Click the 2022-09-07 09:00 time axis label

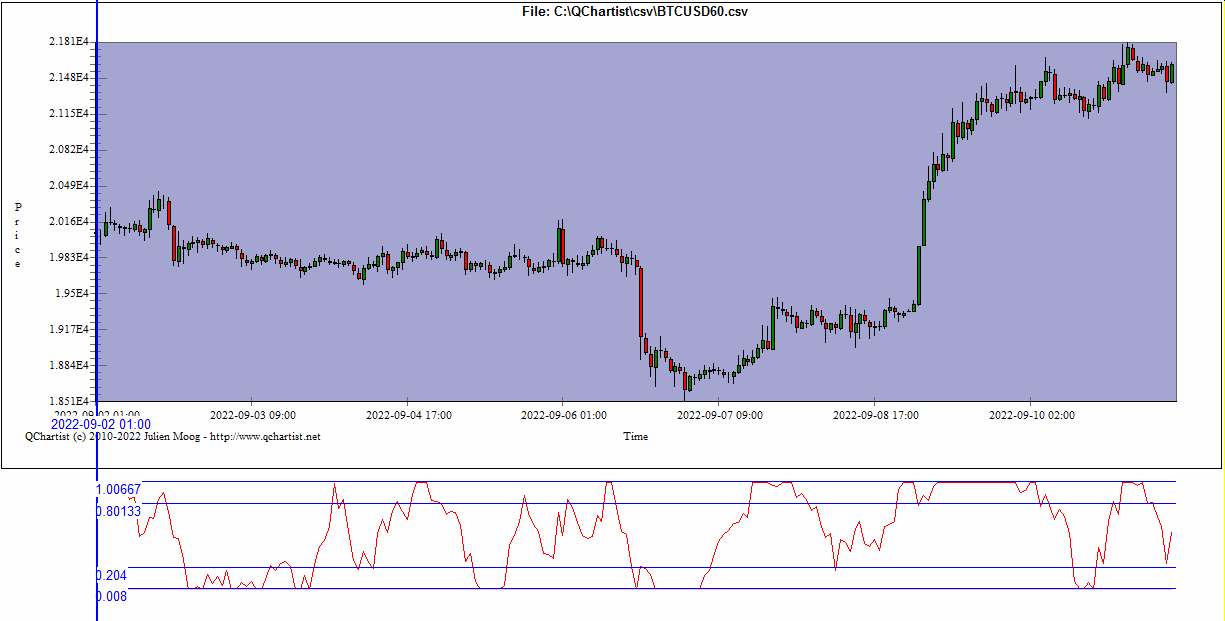pyautogui.click(x=720, y=414)
